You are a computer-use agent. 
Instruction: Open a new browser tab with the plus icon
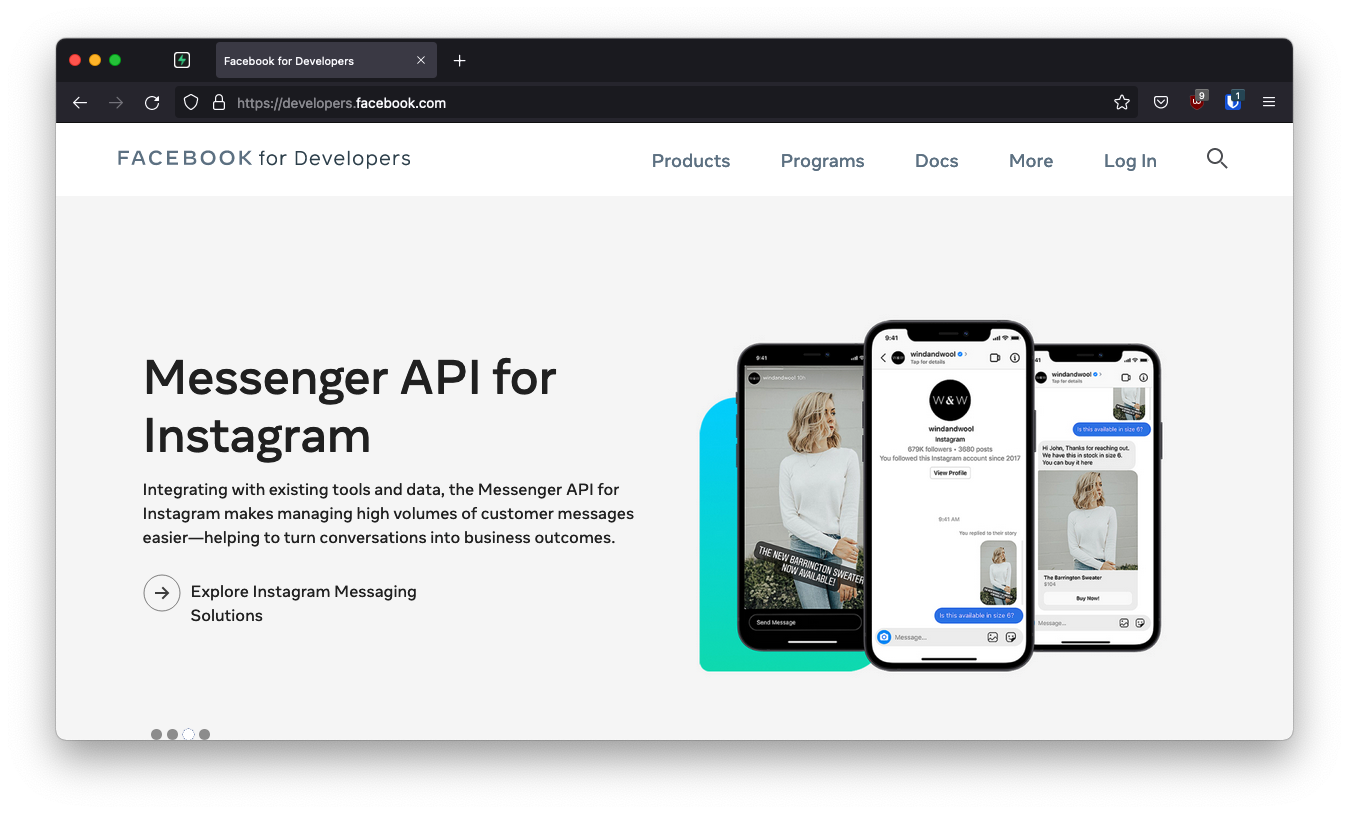pos(459,60)
